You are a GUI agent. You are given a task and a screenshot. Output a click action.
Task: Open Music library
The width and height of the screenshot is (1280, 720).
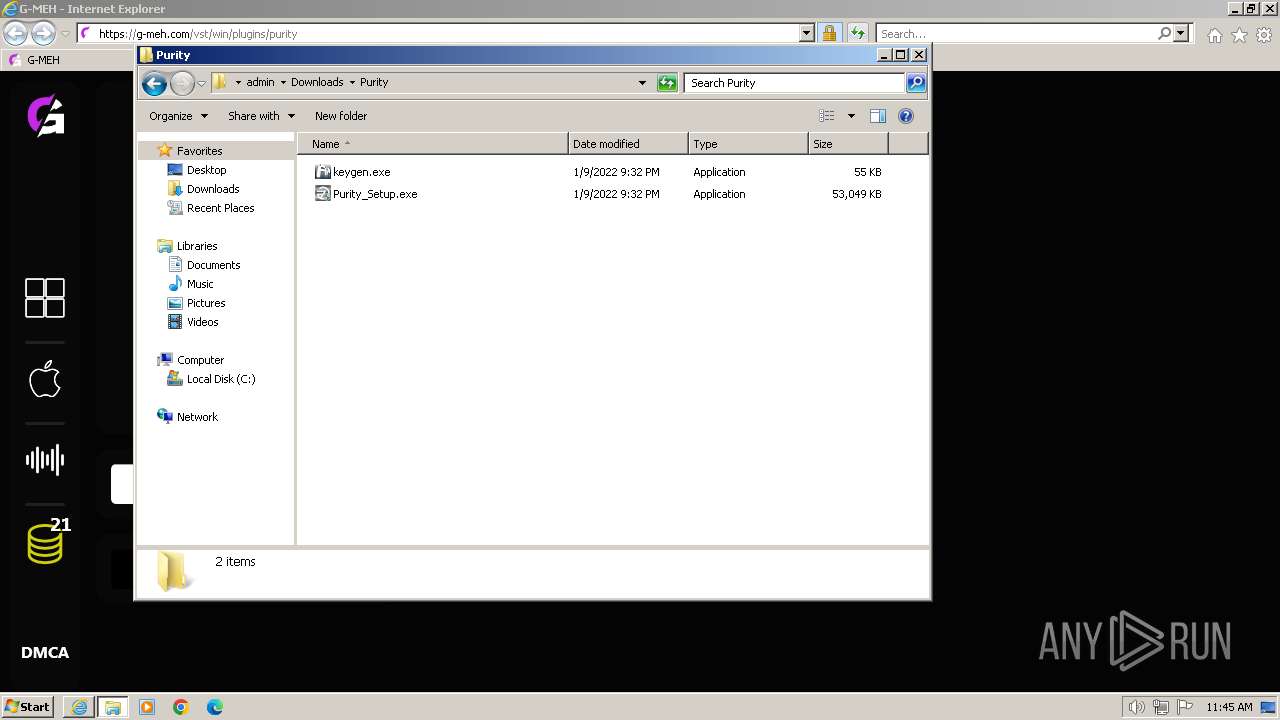200,284
